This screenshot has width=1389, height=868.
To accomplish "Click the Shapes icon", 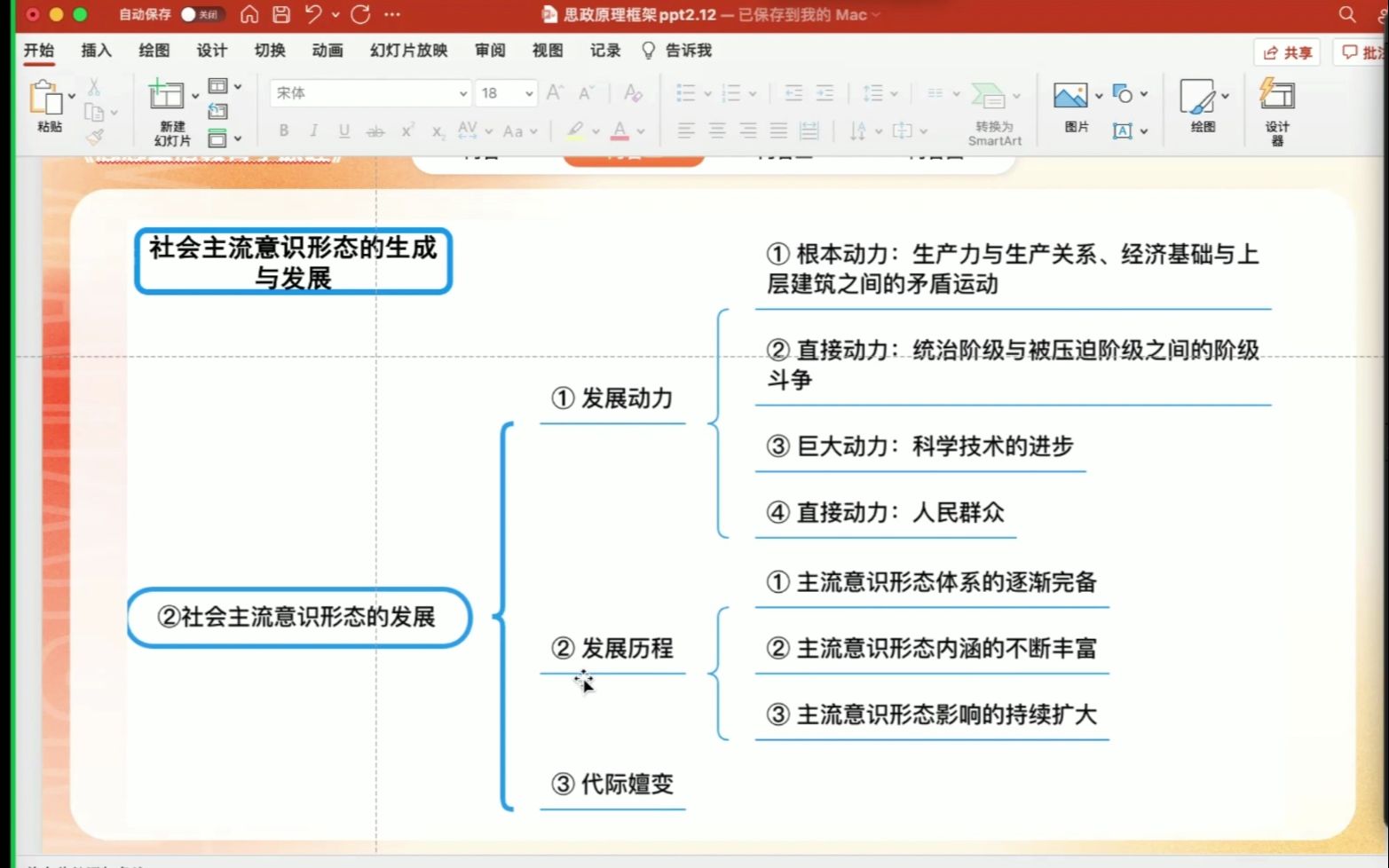I will coord(1122,93).
